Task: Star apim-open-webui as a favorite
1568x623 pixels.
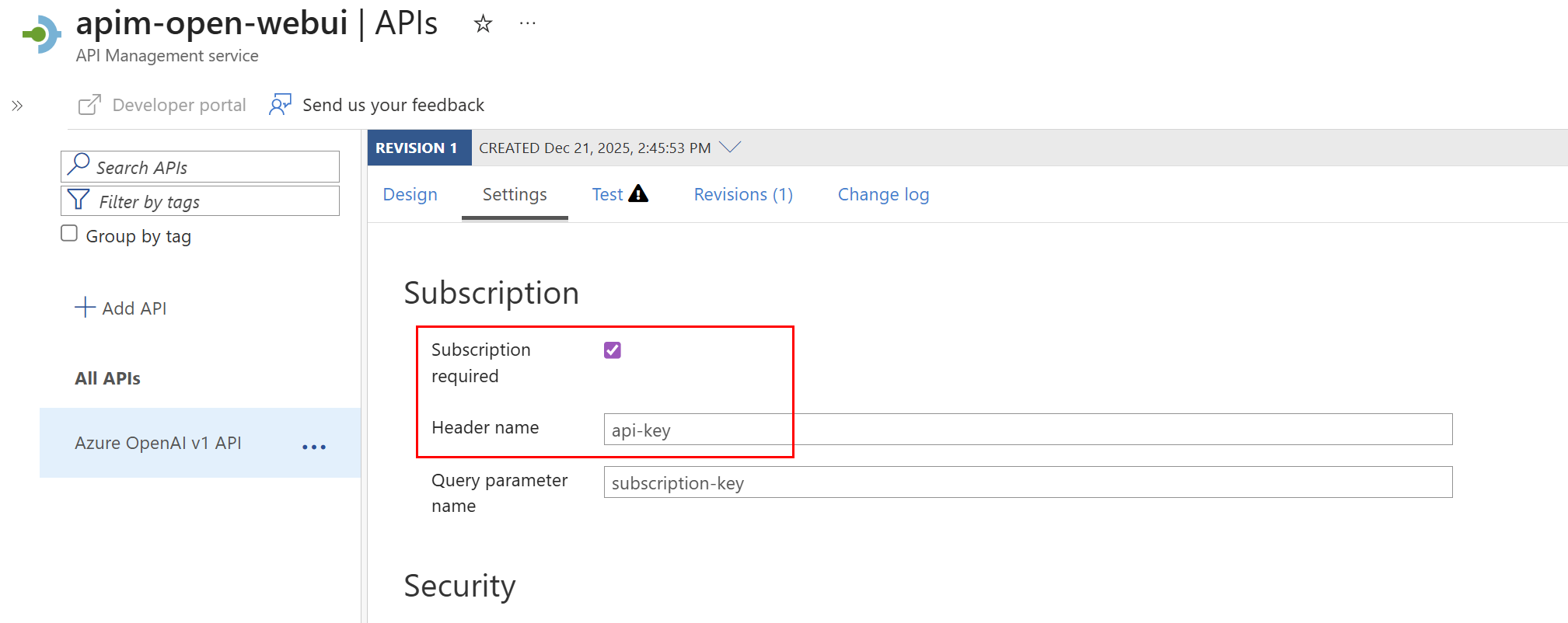Action: 483,24
